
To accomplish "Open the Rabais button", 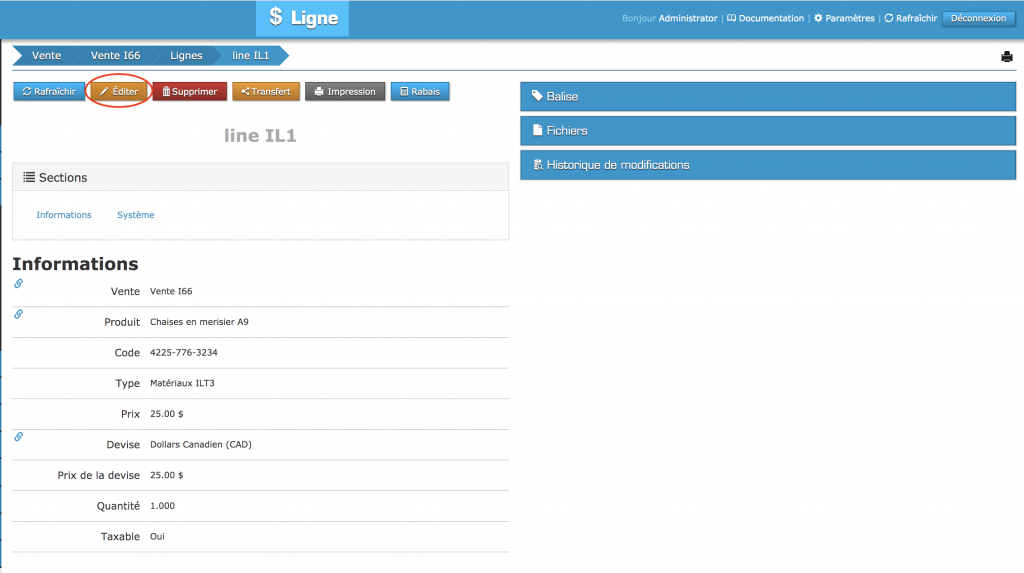I will click(420, 92).
